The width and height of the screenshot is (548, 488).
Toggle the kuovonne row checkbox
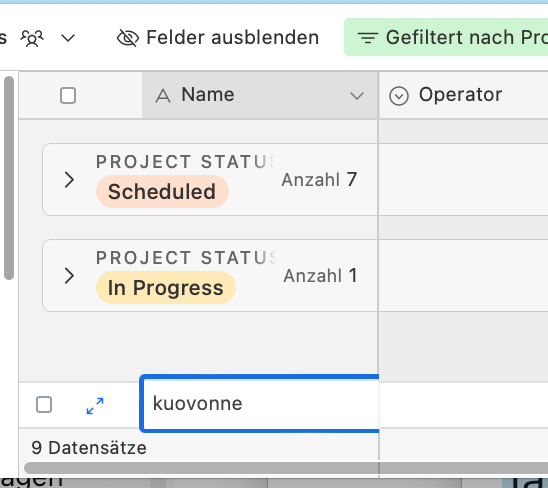click(44, 404)
